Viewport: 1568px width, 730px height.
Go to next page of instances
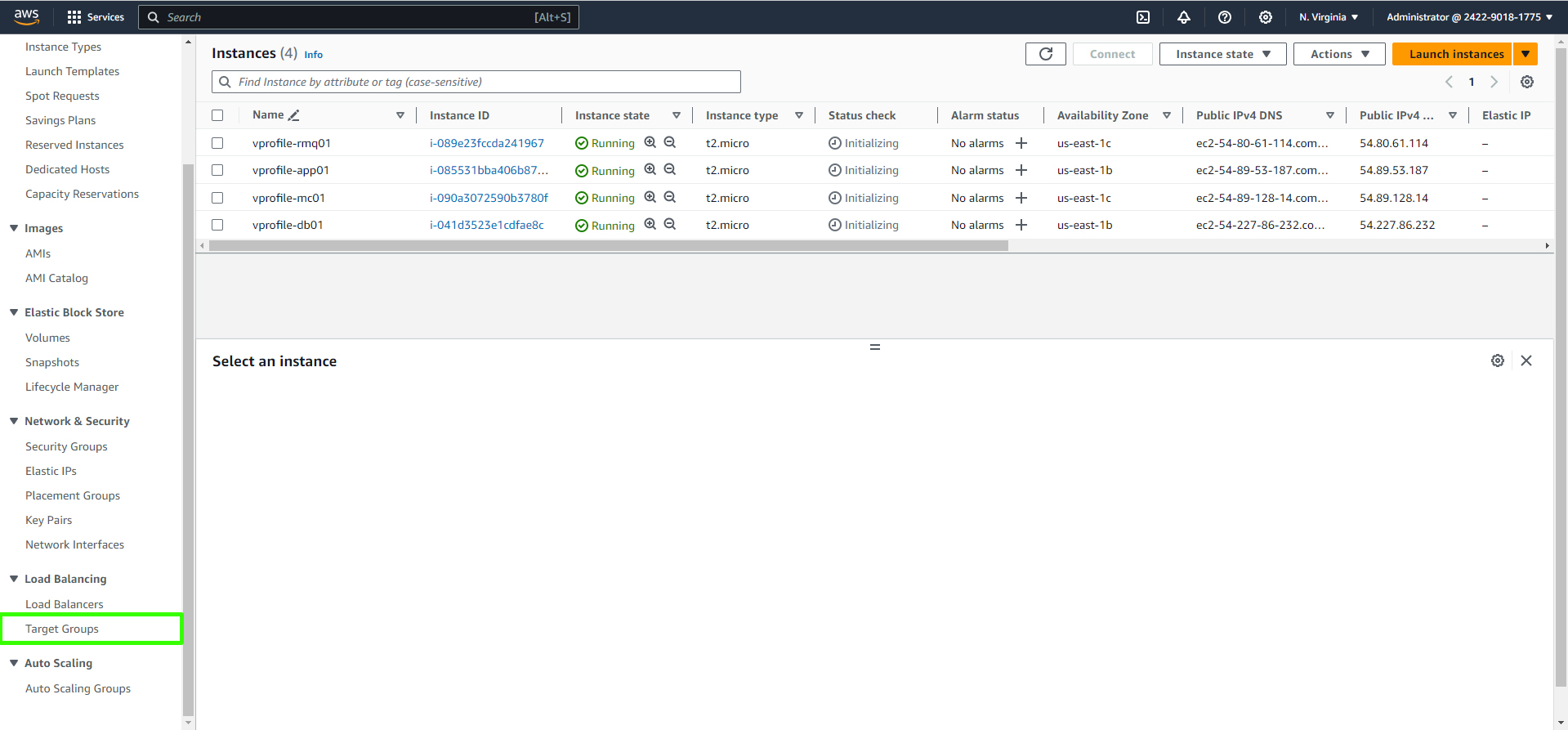(x=1494, y=82)
